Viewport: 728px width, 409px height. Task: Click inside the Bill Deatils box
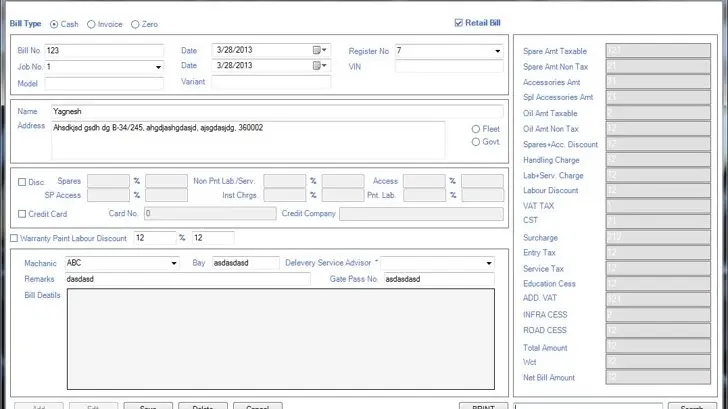[281, 339]
